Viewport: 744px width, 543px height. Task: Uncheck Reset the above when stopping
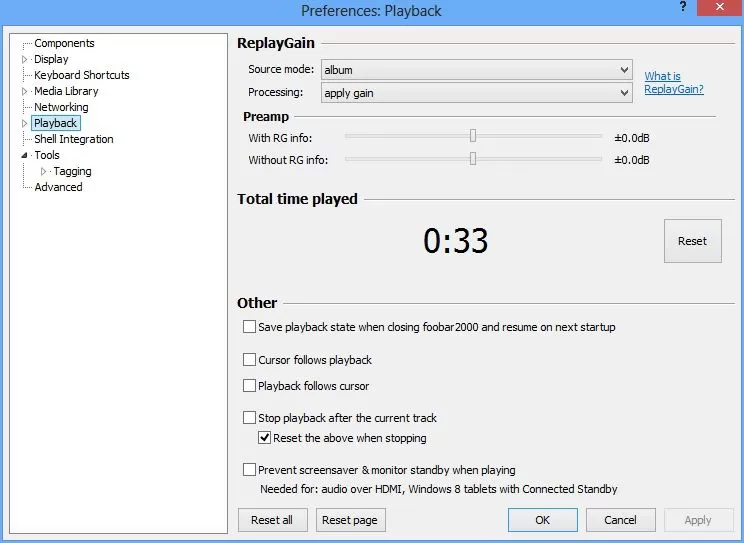click(264, 438)
